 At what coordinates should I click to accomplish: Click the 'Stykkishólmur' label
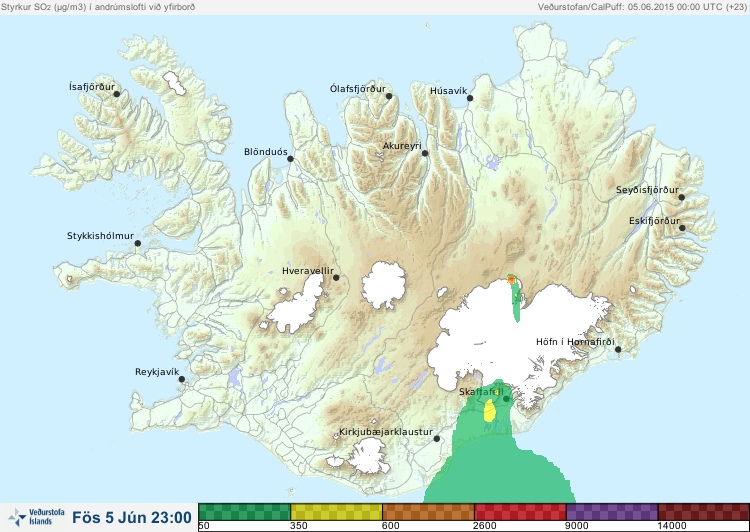(x=100, y=236)
